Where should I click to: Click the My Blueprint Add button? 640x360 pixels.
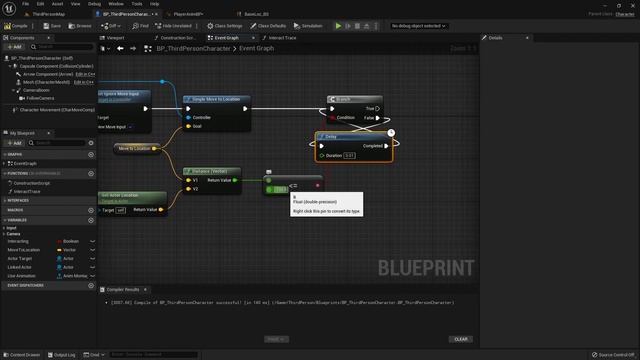[14, 143]
